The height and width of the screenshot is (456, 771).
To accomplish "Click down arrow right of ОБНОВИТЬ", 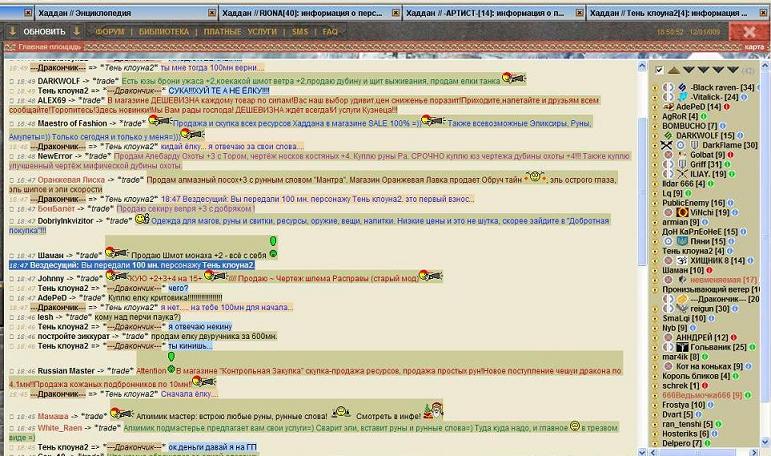I will pos(77,31).
